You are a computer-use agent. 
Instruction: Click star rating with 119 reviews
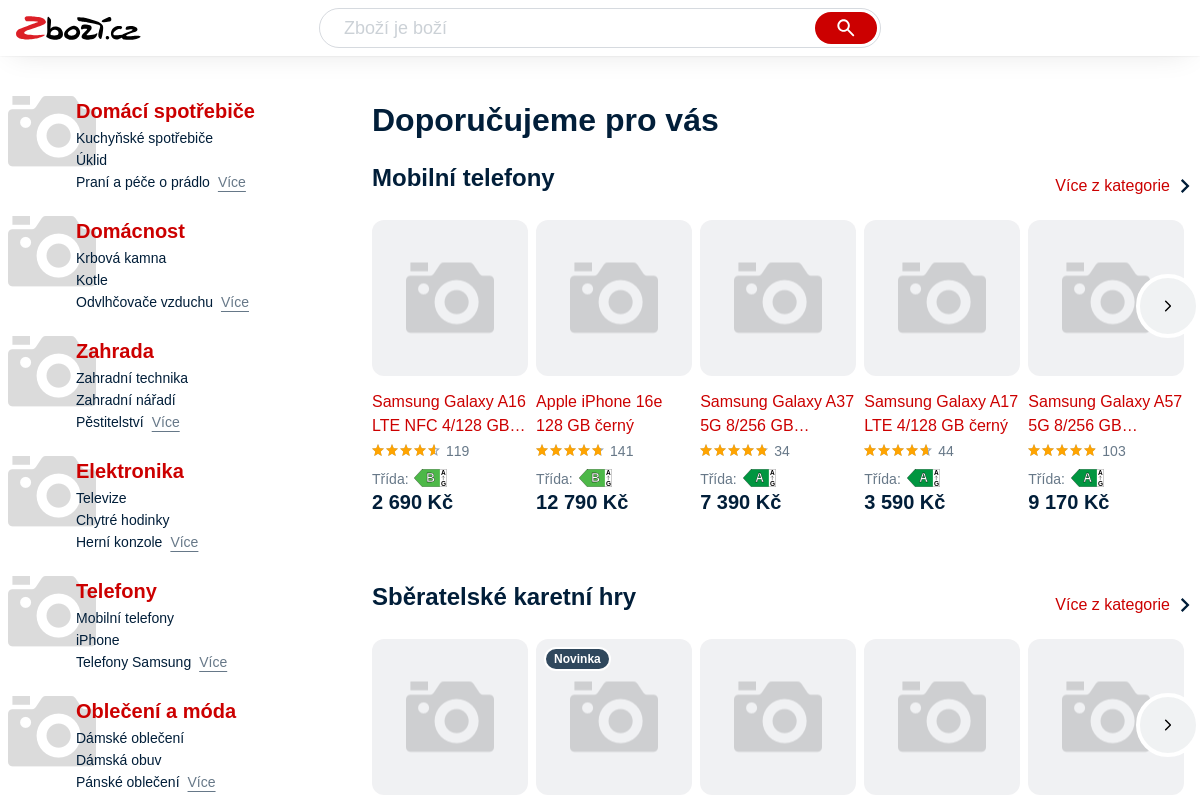421,451
